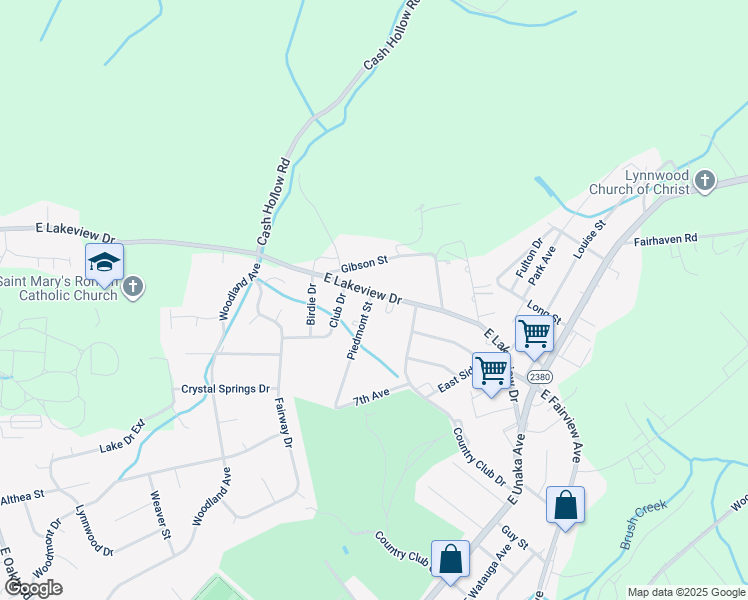Screen dimensions: 748x600
Task: Click the school graduation cap marker
Action: coord(104,265)
